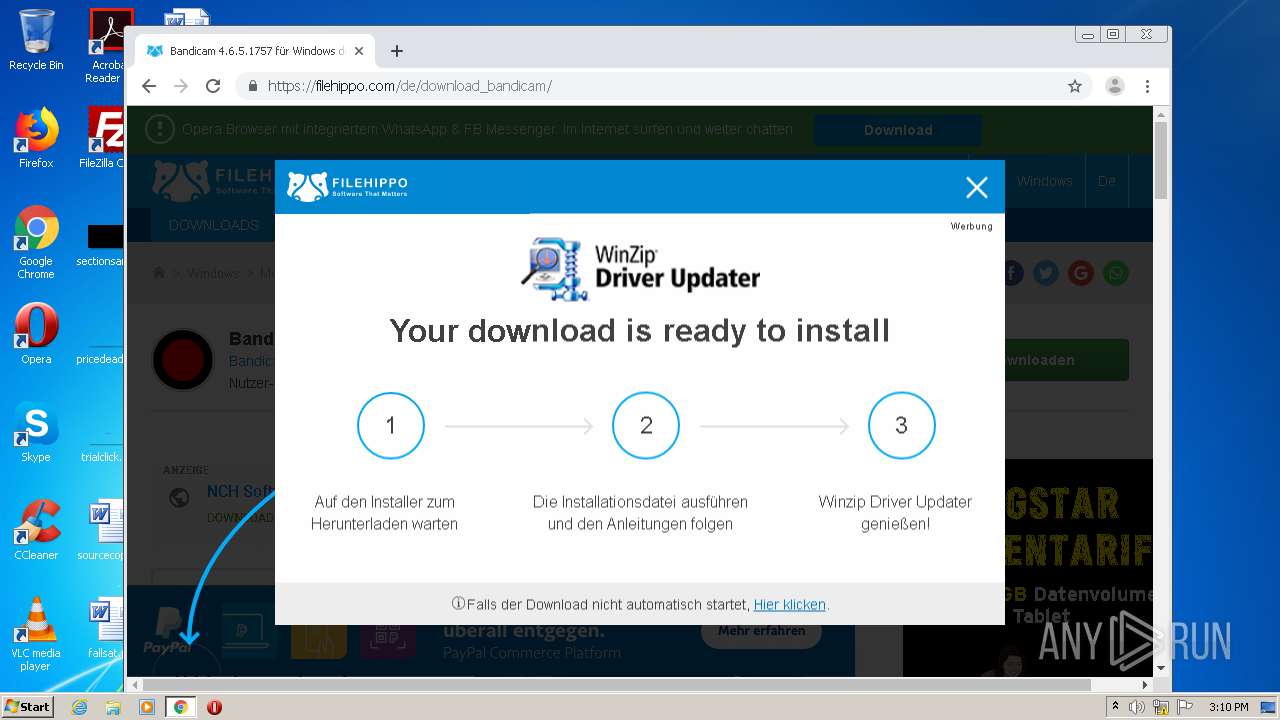Viewport: 1280px width, 720px height.
Task: Click the Download button in the Opera banner
Action: 898,130
